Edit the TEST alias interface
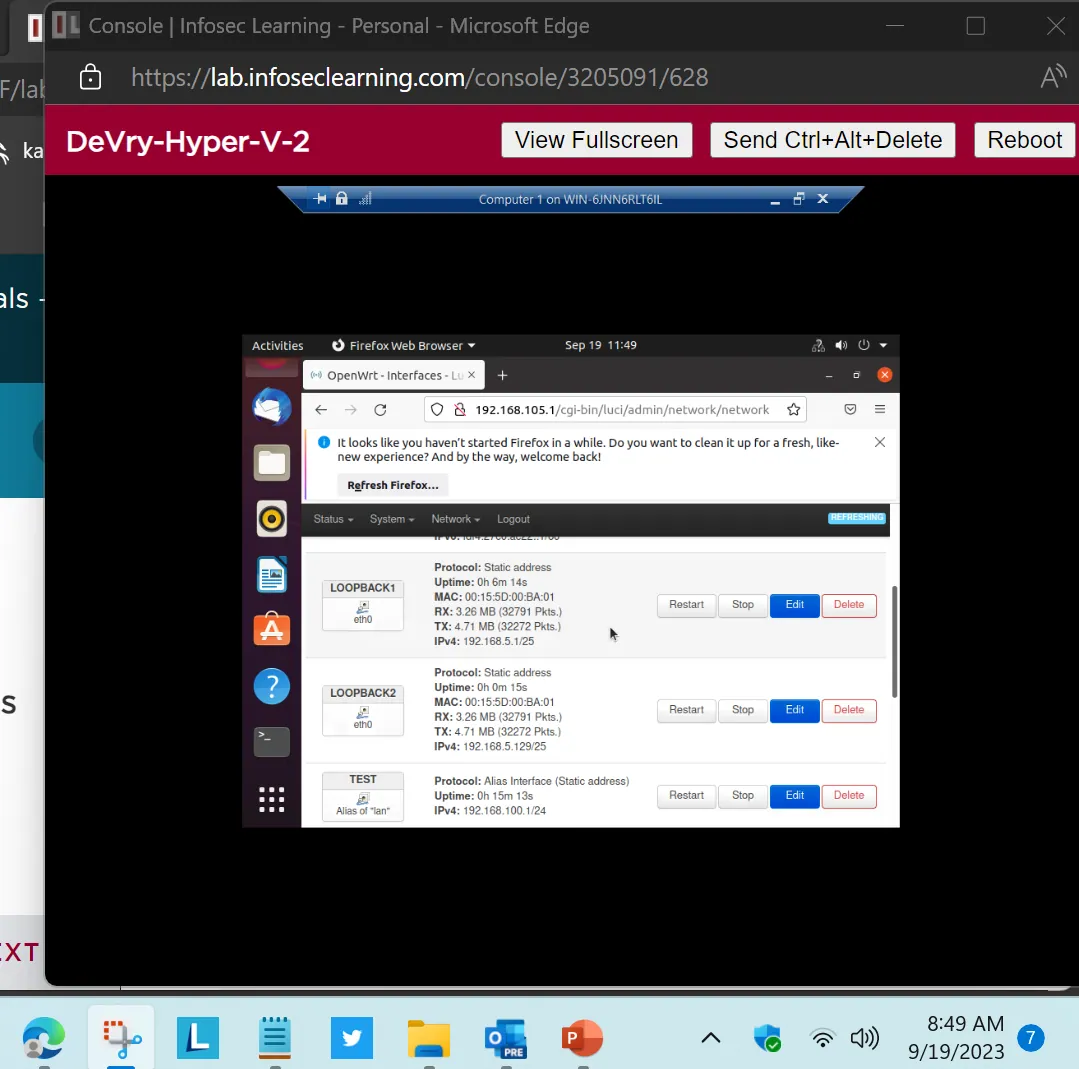 pyautogui.click(x=794, y=796)
